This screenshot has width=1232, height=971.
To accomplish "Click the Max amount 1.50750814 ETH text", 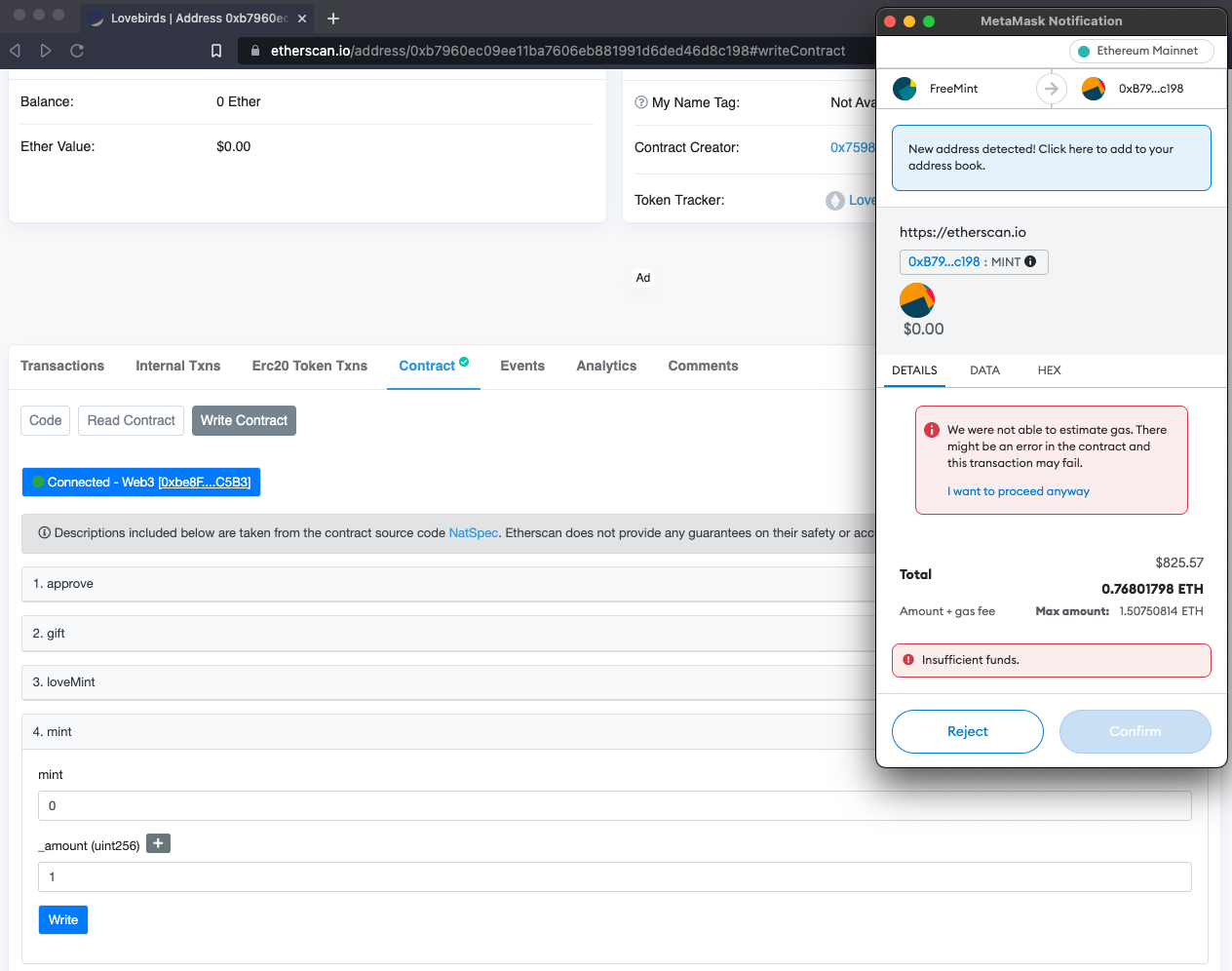I will (x=1119, y=611).
